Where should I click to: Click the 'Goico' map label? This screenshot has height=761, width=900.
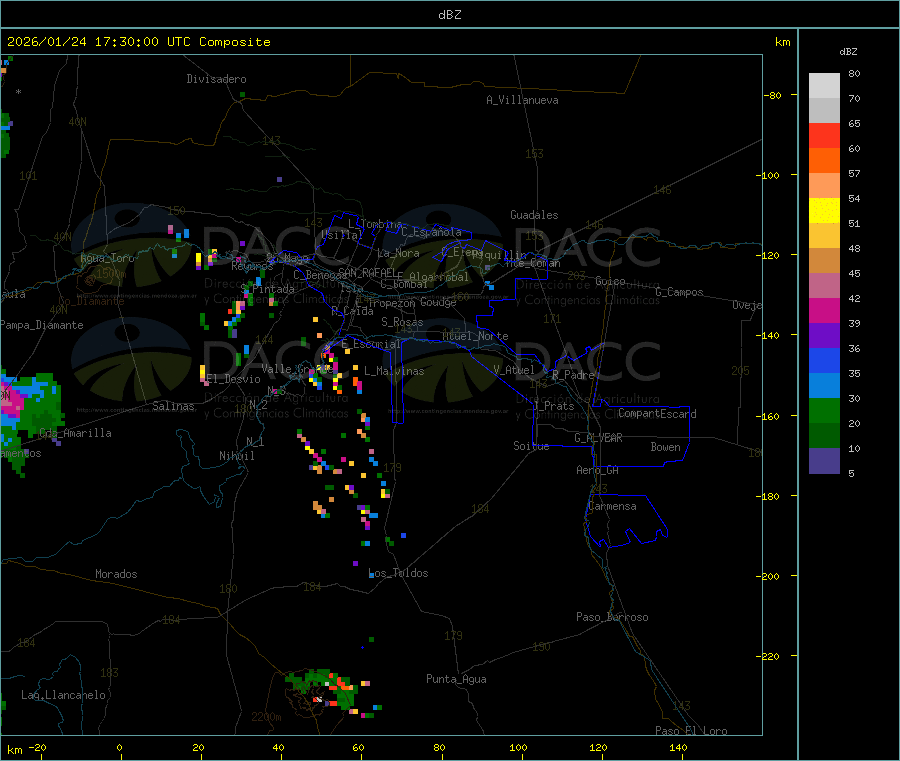[610, 281]
